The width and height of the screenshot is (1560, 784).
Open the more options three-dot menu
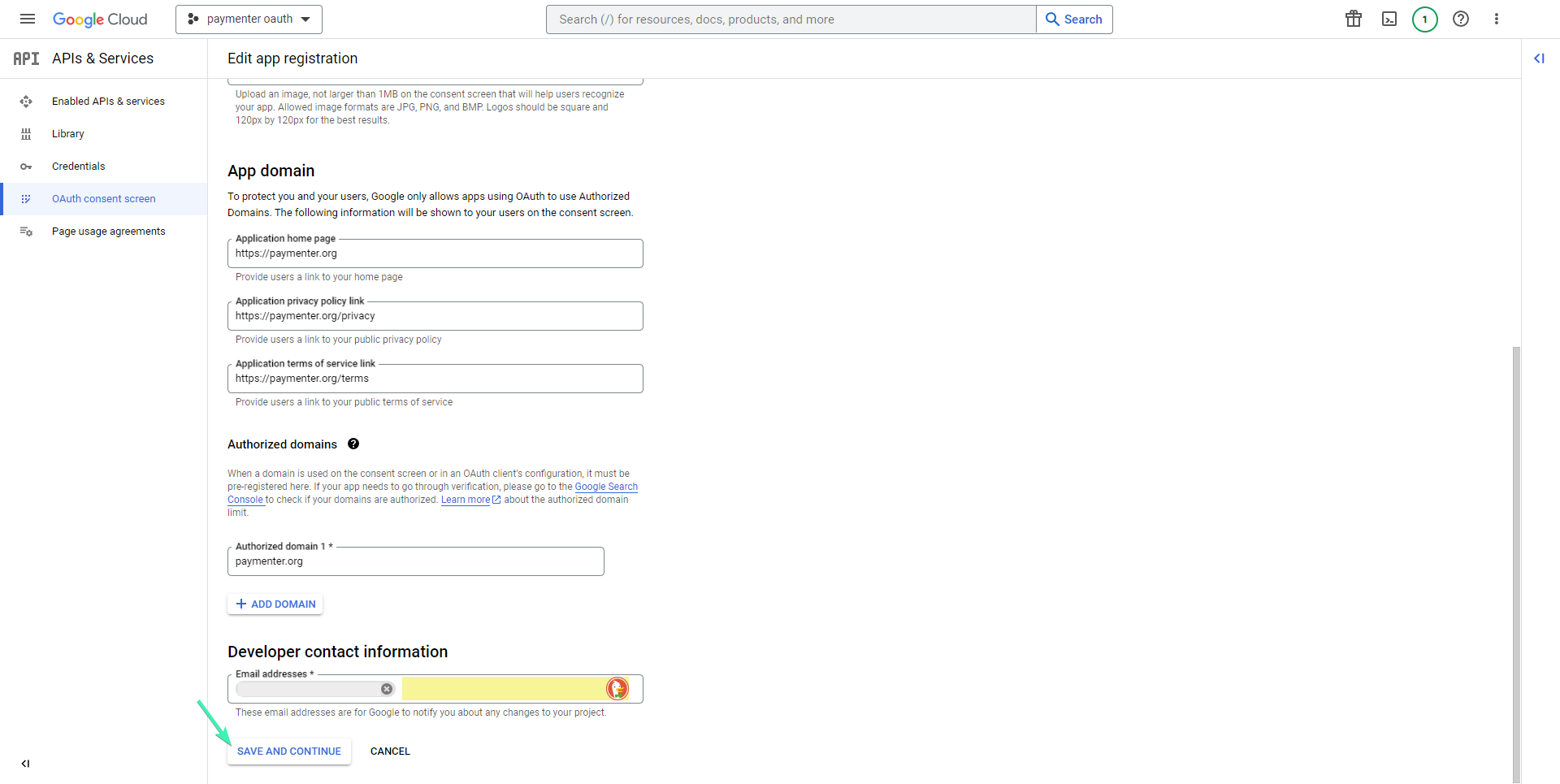tap(1497, 19)
